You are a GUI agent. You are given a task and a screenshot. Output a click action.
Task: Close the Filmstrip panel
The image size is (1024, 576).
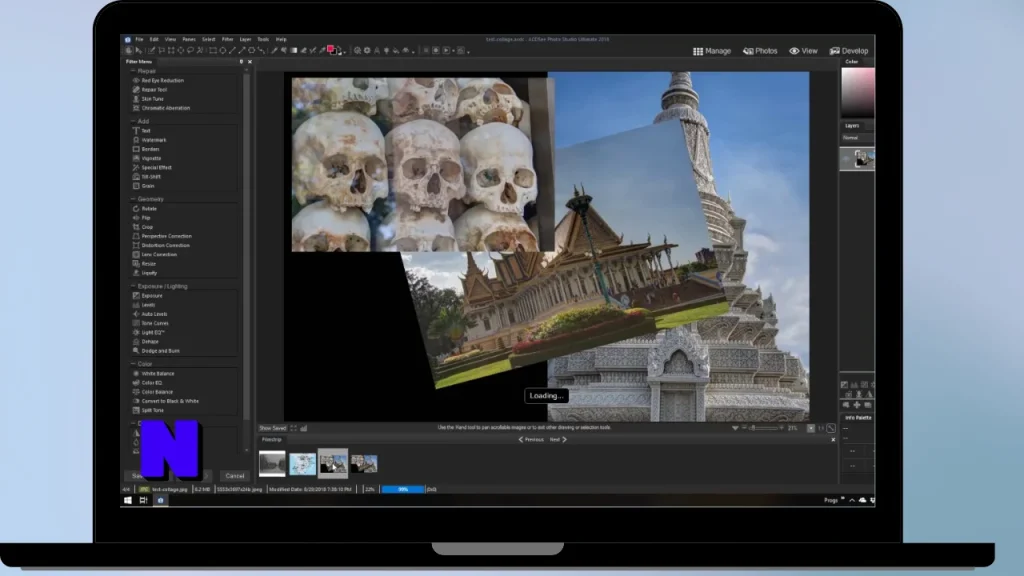coord(833,440)
